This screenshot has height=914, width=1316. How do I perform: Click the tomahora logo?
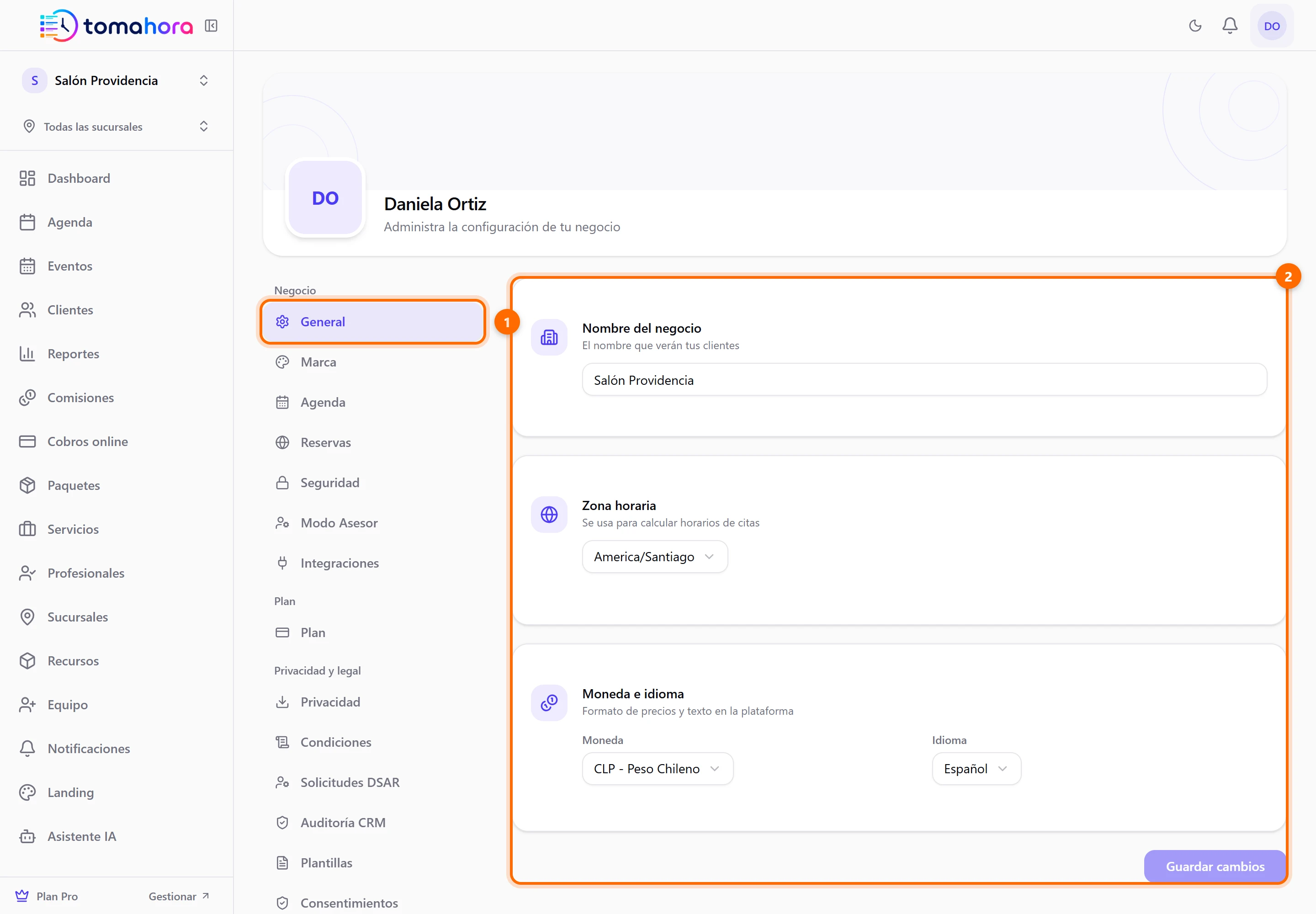pyautogui.click(x=116, y=26)
